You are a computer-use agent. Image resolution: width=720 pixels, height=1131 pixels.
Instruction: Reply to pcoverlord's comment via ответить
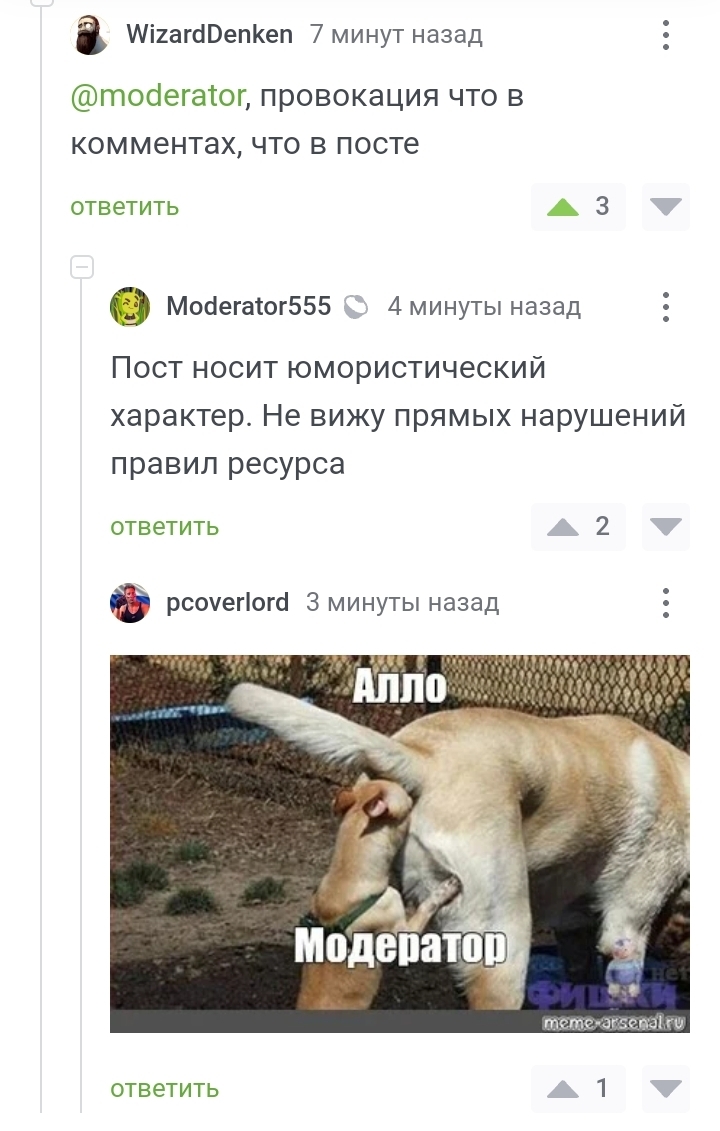click(x=164, y=1088)
